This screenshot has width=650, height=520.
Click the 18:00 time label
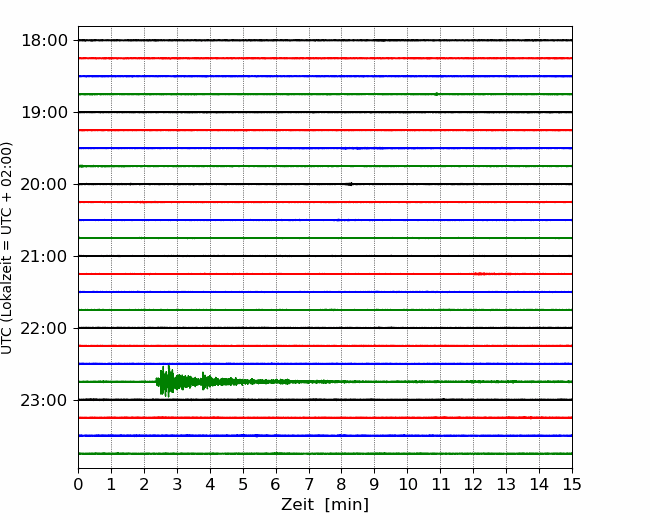44,41
